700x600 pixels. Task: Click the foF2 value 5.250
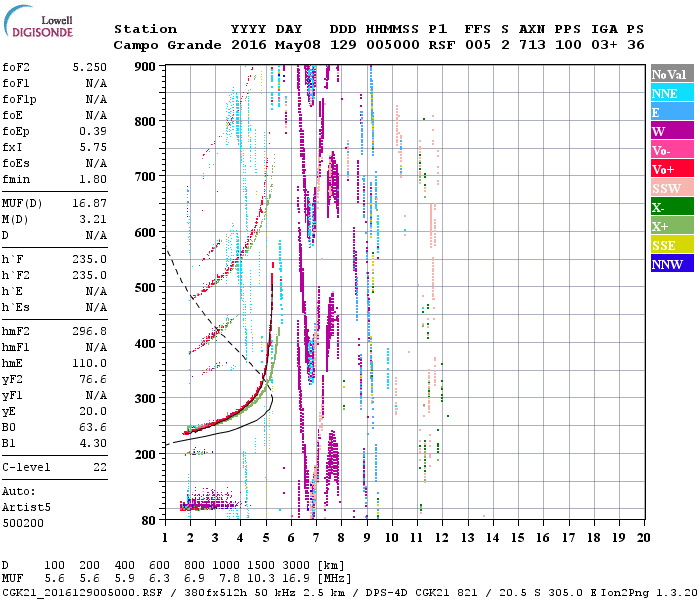point(90,67)
